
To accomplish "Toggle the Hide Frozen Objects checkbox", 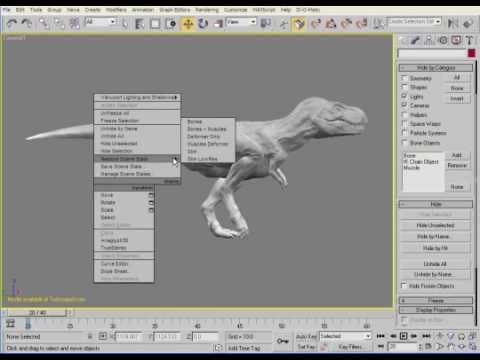I will pos(404,286).
